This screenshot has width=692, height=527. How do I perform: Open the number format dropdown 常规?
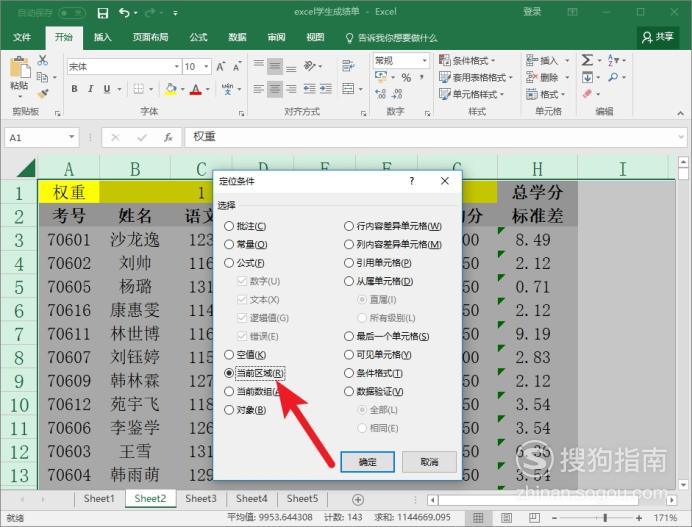(425, 60)
